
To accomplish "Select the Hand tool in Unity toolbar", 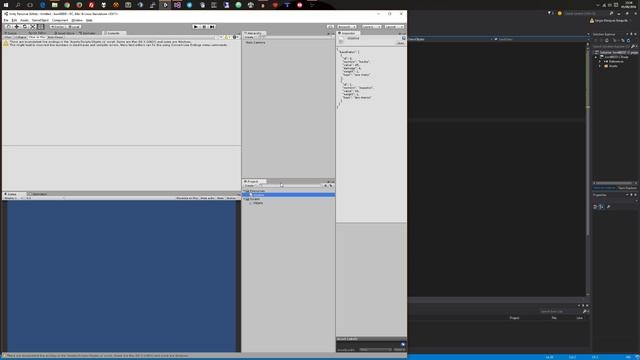I will 8,27.
